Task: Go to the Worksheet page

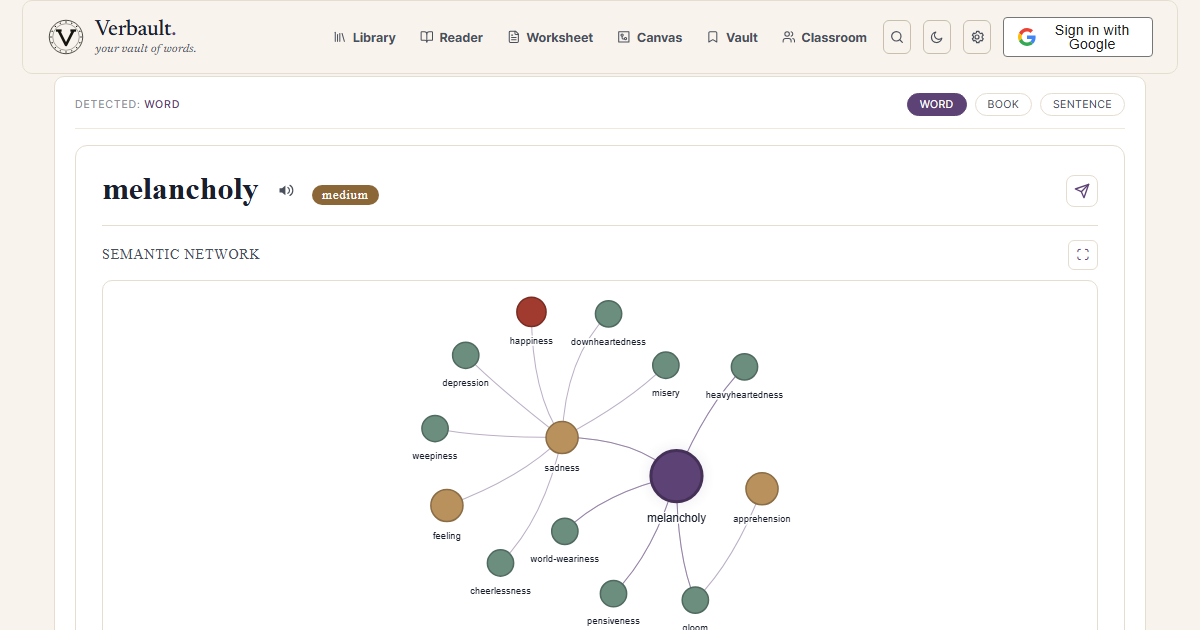Action: [550, 37]
